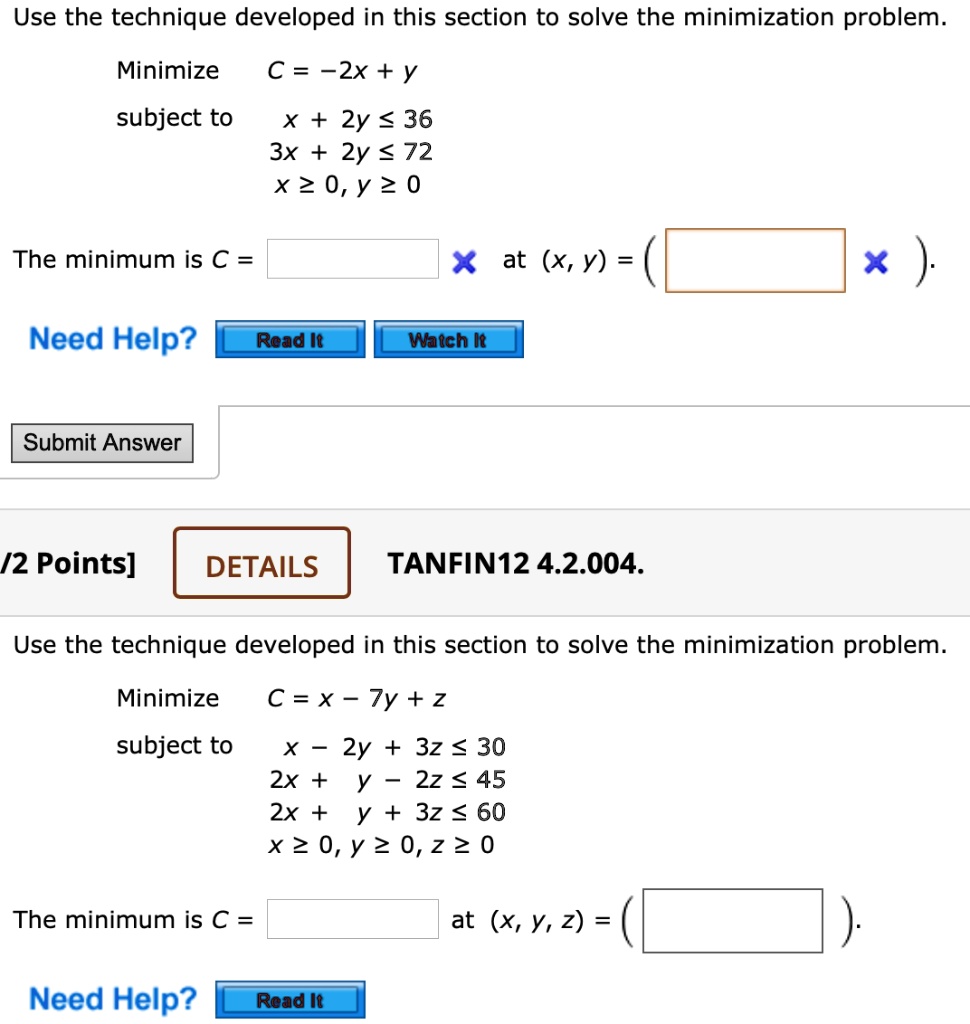Click the Read It help button for first problem
970x1024 pixels.
point(289,339)
